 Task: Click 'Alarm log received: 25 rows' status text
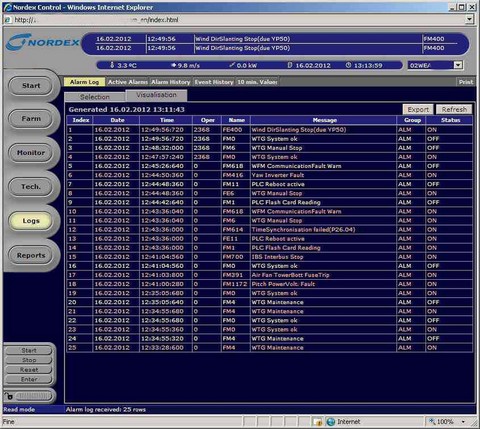(106, 410)
